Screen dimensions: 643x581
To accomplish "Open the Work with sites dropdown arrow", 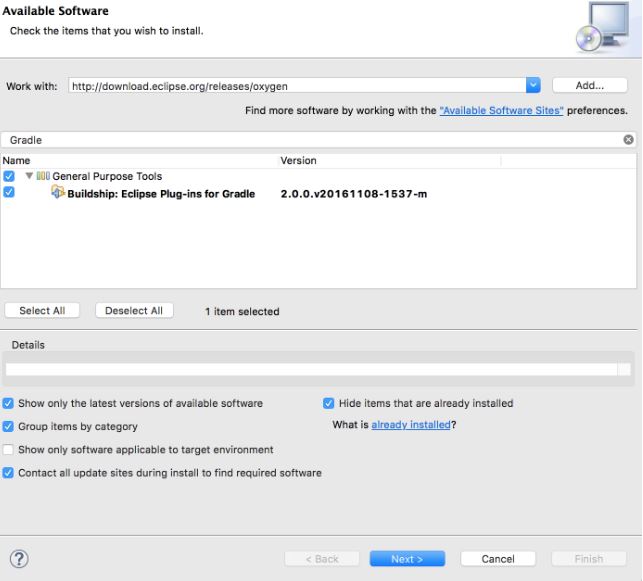I will tap(533, 85).
